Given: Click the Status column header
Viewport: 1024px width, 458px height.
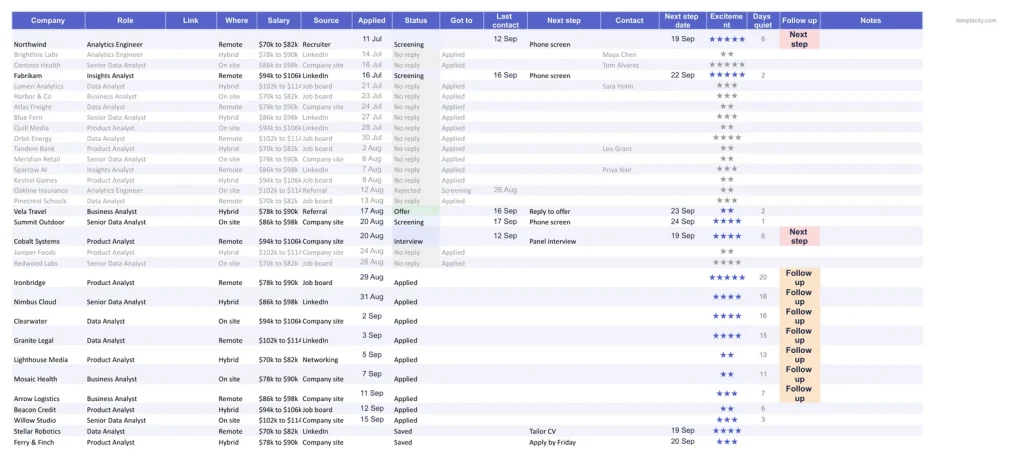Looking at the screenshot, I should [416, 20].
